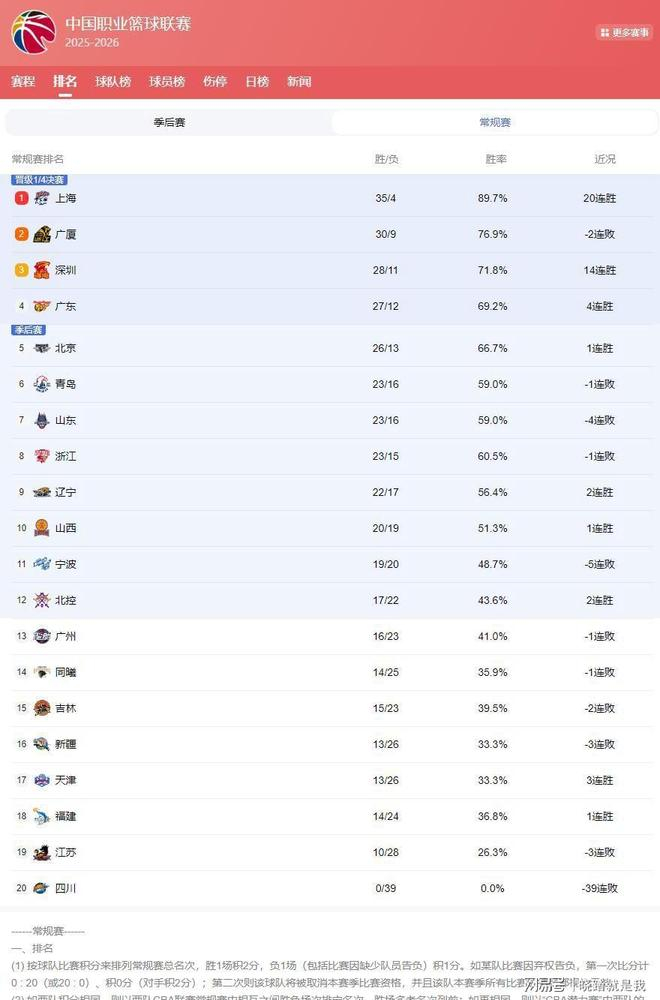Open the 四川 team row
Viewport: 660px width, 1000px height.
330,888
